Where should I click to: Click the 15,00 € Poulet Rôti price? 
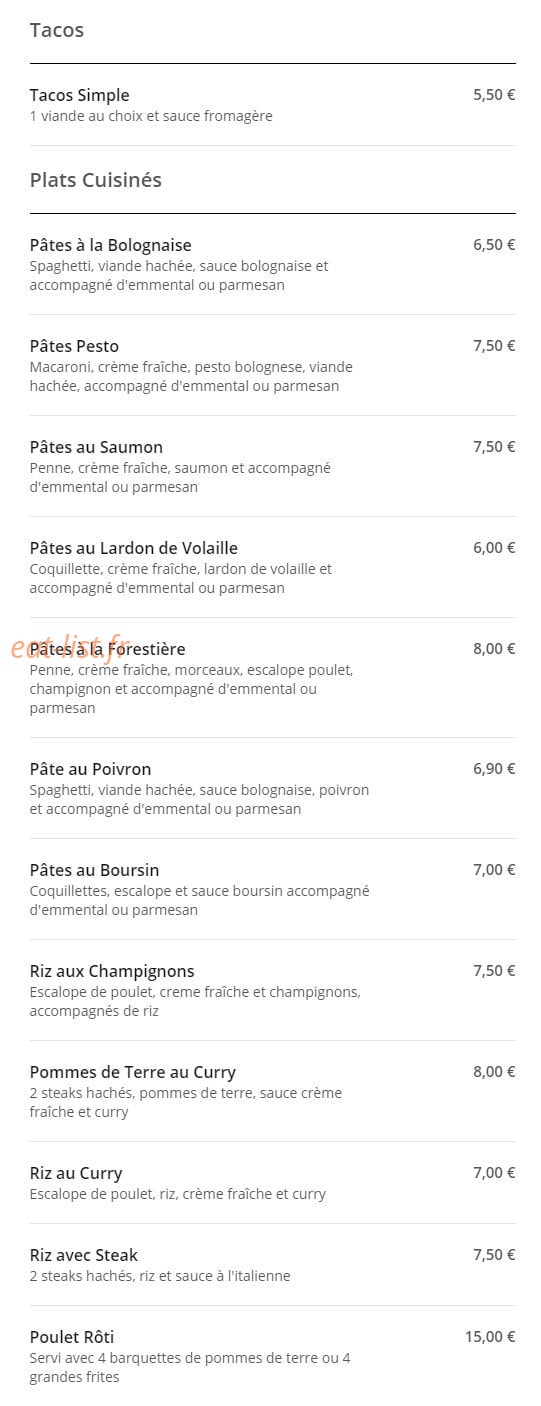point(490,1336)
